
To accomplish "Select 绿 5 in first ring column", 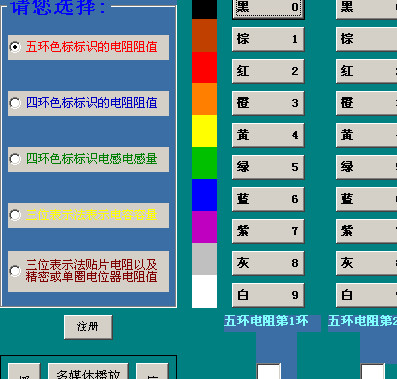I will [x=268, y=167].
